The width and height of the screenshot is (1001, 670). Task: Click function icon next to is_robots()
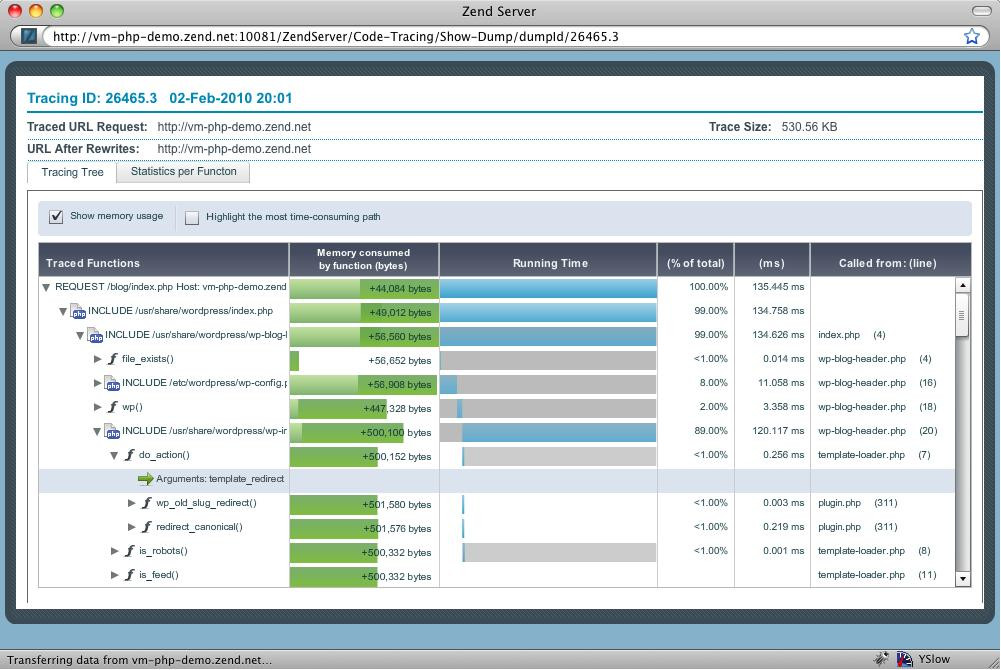point(130,551)
